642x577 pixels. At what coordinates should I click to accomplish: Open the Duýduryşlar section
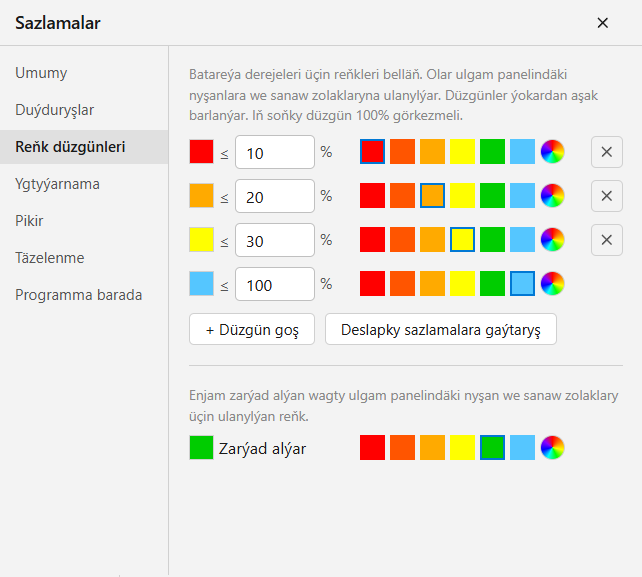point(84,110)
